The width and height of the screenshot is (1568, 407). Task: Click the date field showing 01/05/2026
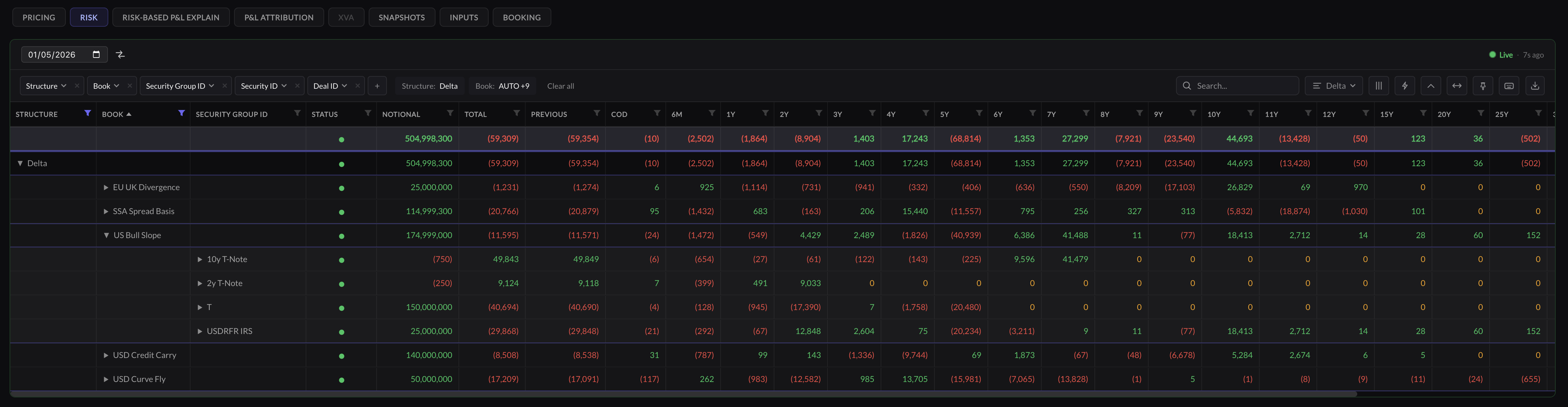64,55
